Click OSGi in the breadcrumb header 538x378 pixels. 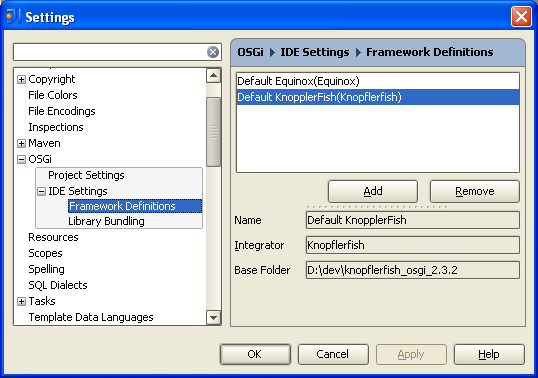point(250,52)
